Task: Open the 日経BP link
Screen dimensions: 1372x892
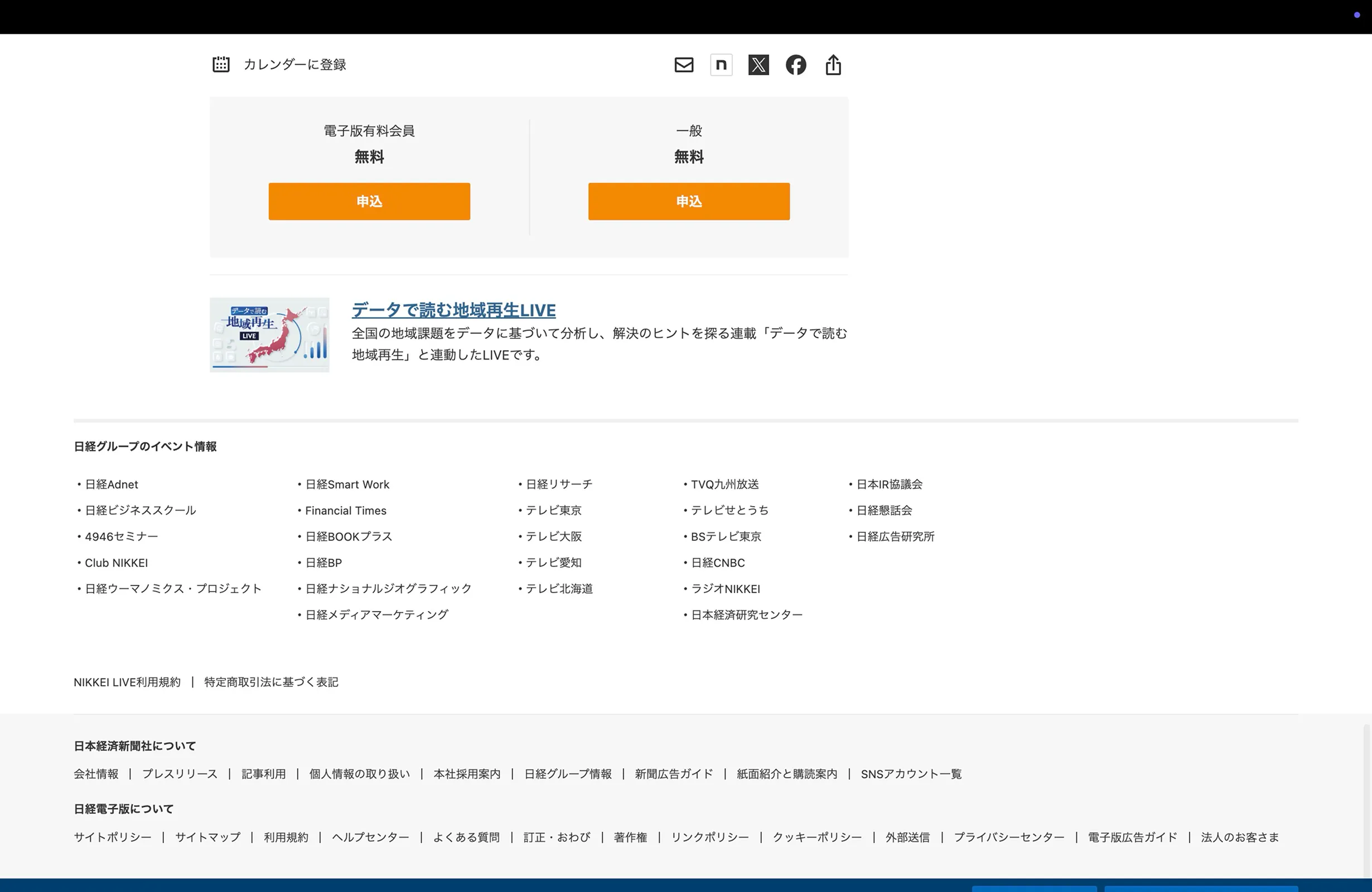Action: click(x=323, y=563)
